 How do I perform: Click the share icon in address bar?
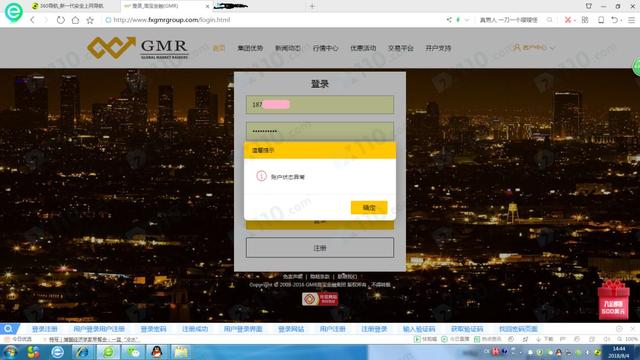point(449,20)
